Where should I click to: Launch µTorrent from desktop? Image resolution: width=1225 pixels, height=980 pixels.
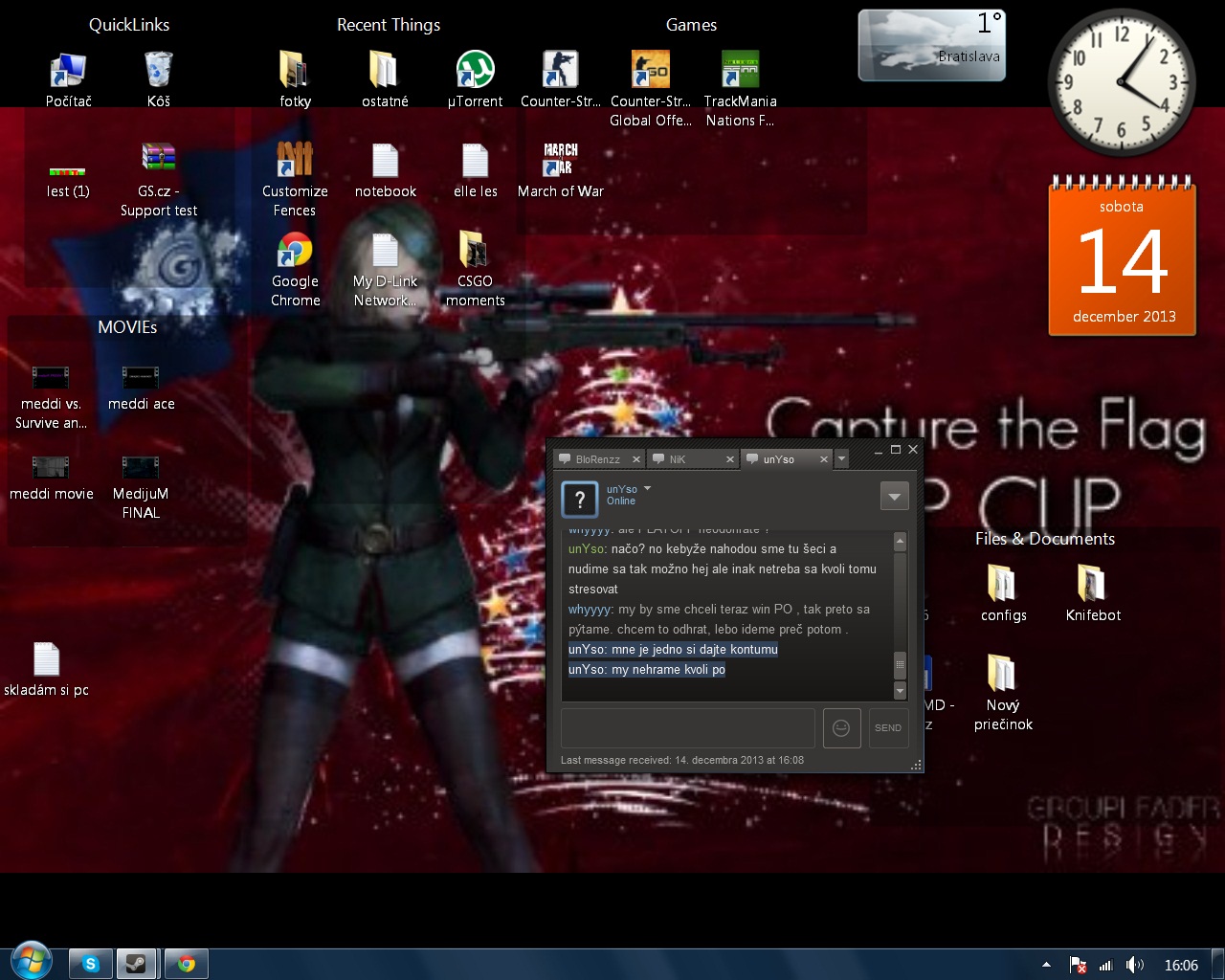tap(475, 78)
